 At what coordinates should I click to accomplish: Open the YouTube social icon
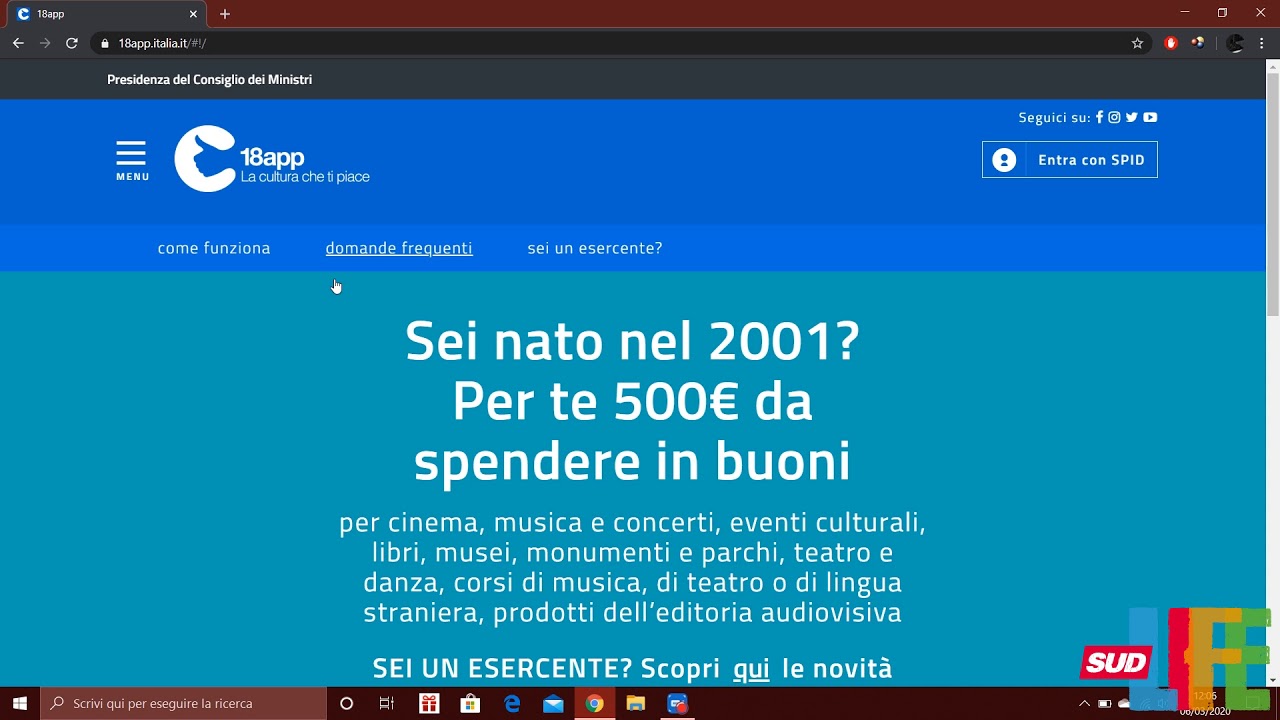tap(1150, 117)
